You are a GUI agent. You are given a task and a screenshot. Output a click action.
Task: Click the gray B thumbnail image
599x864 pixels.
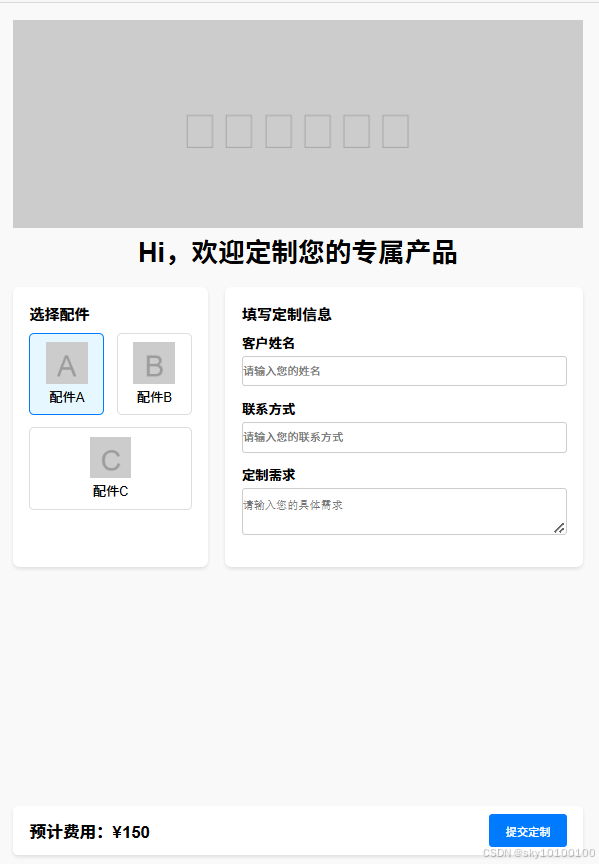coord(154,363)
